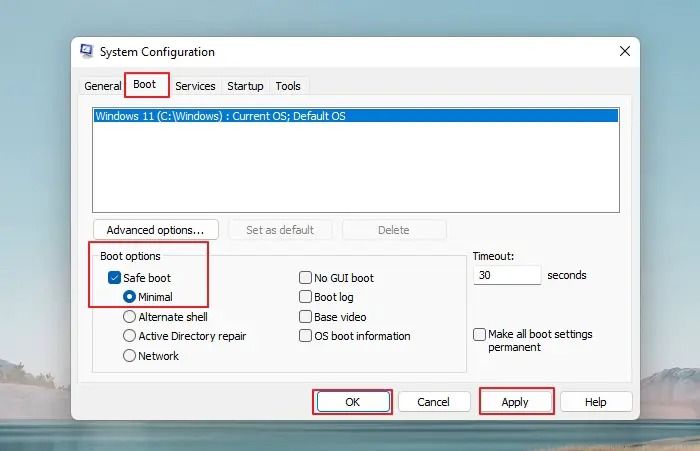Select the Windows 11 boot entry
700x451 pixels.
pos(220,116)
